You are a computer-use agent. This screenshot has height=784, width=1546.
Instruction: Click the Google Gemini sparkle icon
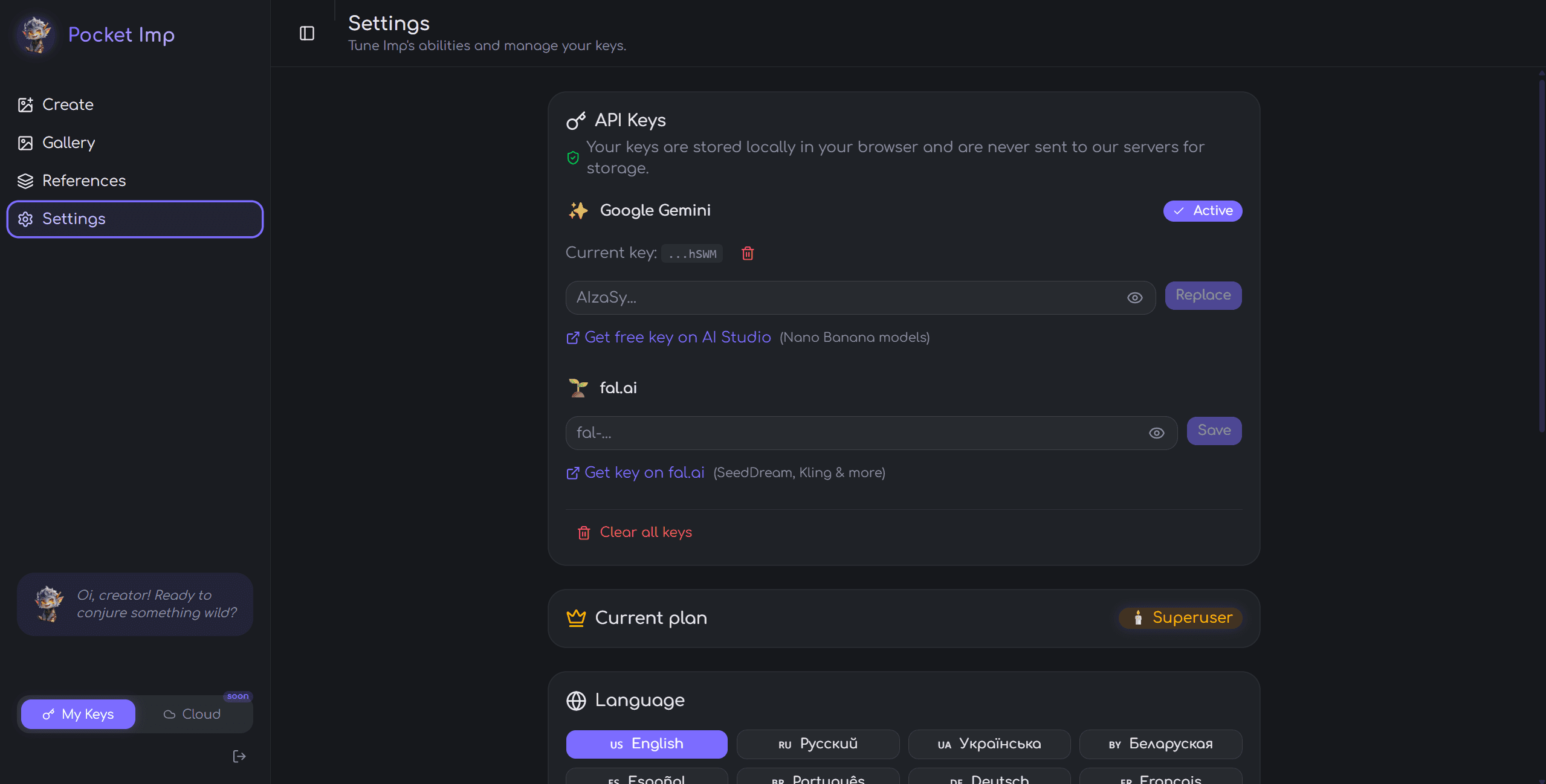pos(578,211)
